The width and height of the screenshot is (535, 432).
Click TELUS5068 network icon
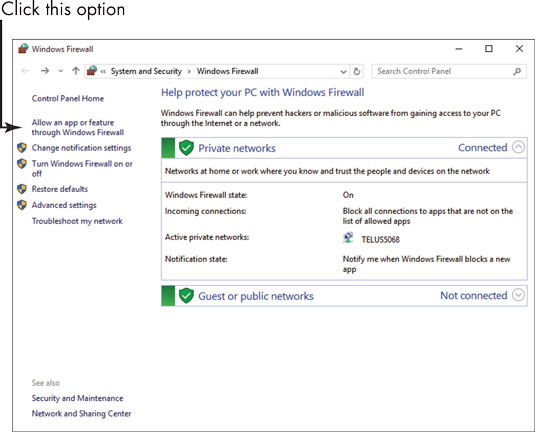pyautogui.click(x=348, y=237)
